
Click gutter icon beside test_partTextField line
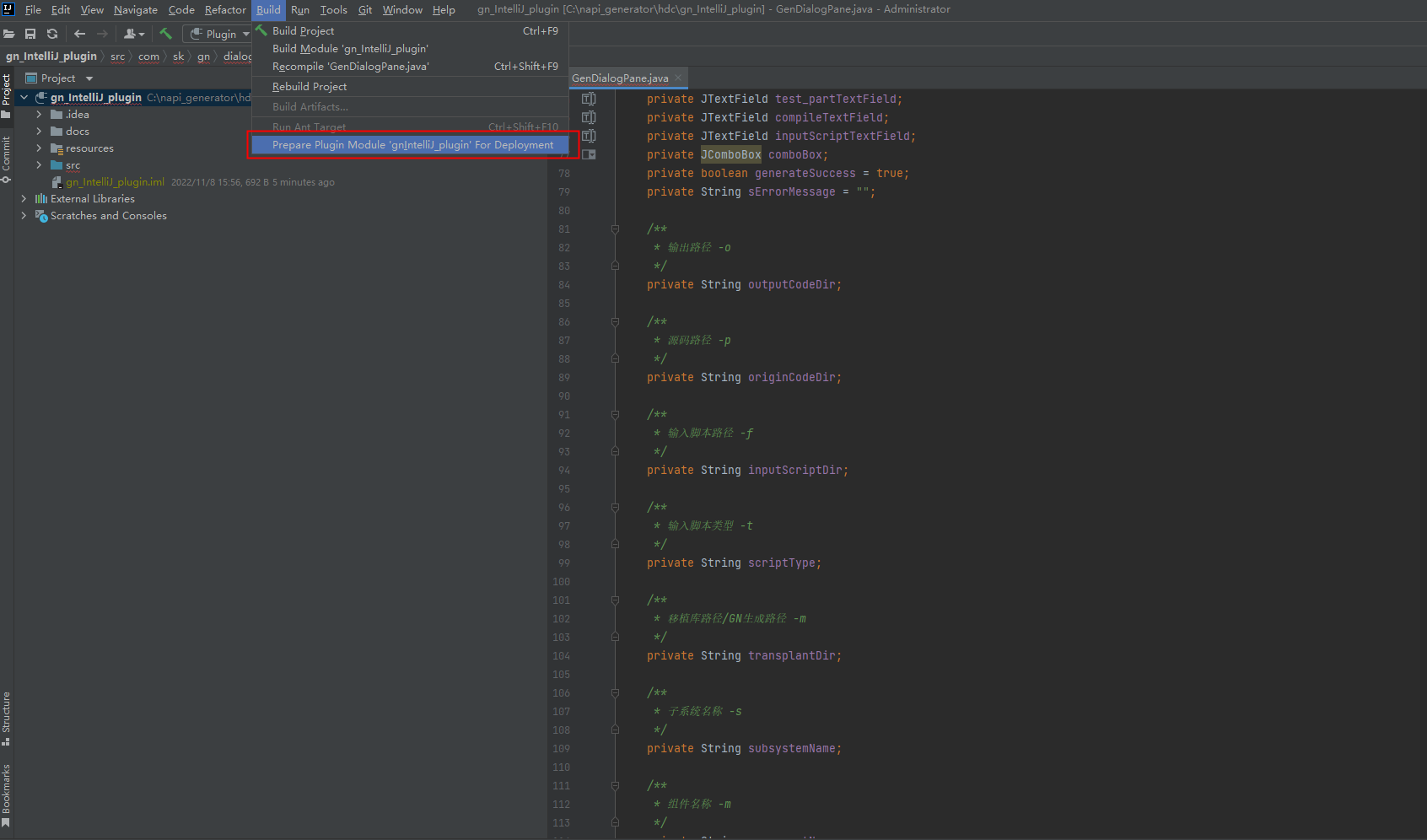pos(589,99)
